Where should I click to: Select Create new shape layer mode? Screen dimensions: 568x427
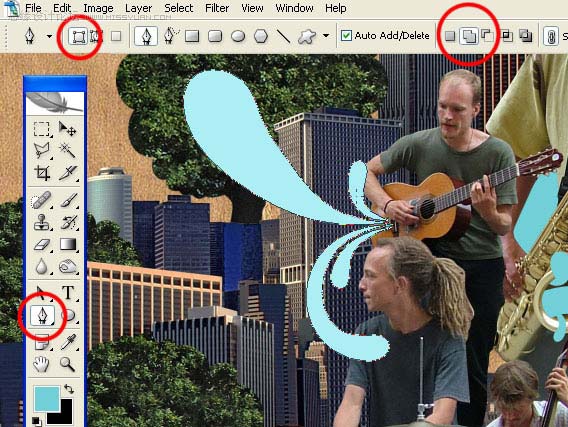tap(450, 36)
